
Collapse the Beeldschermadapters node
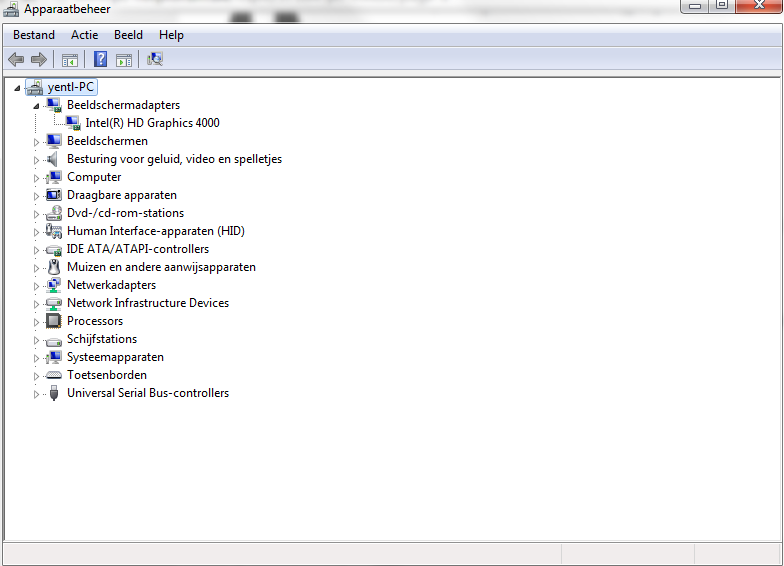pyautogui.click(x=36, y=106)
